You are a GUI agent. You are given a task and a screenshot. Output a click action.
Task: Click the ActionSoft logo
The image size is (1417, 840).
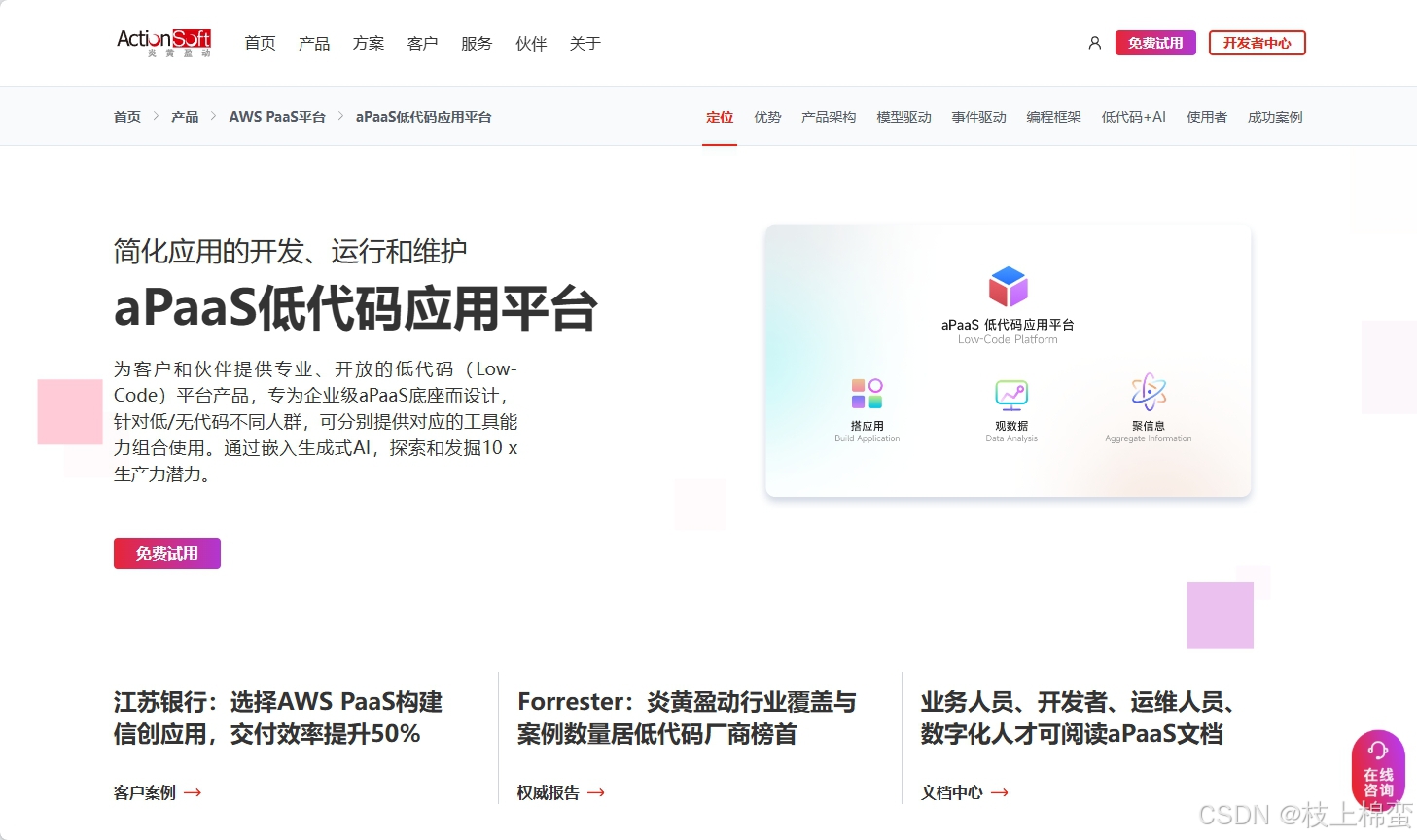(x=163, y=42)
